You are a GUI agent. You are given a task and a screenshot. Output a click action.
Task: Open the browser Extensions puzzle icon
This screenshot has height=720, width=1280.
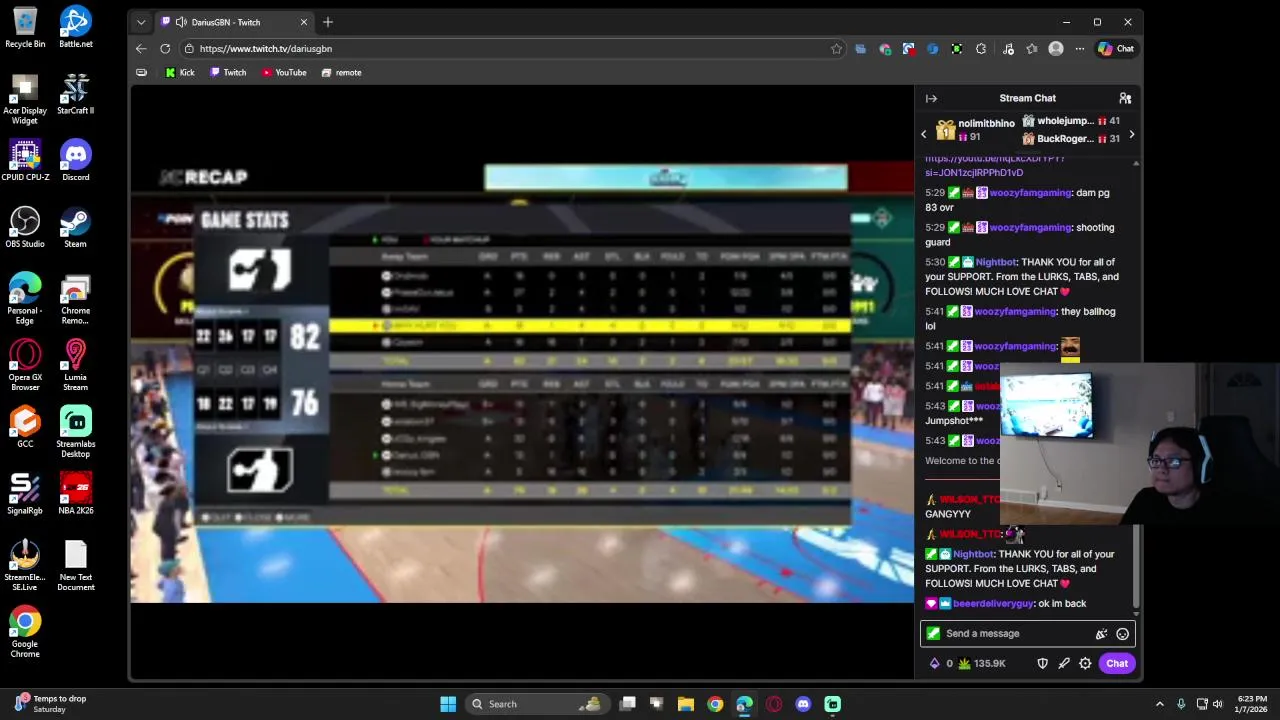click(x=981, y=48)
